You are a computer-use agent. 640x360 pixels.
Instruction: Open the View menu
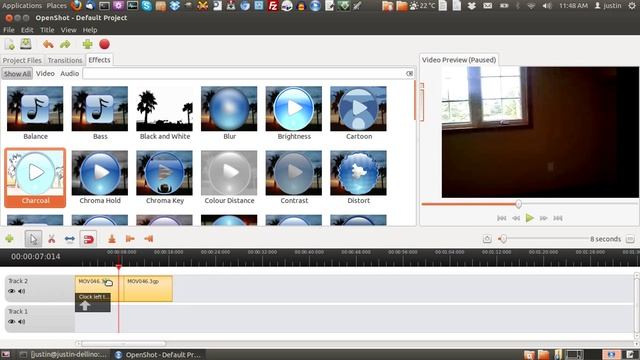pyautogui.click(x=69, y=30)
